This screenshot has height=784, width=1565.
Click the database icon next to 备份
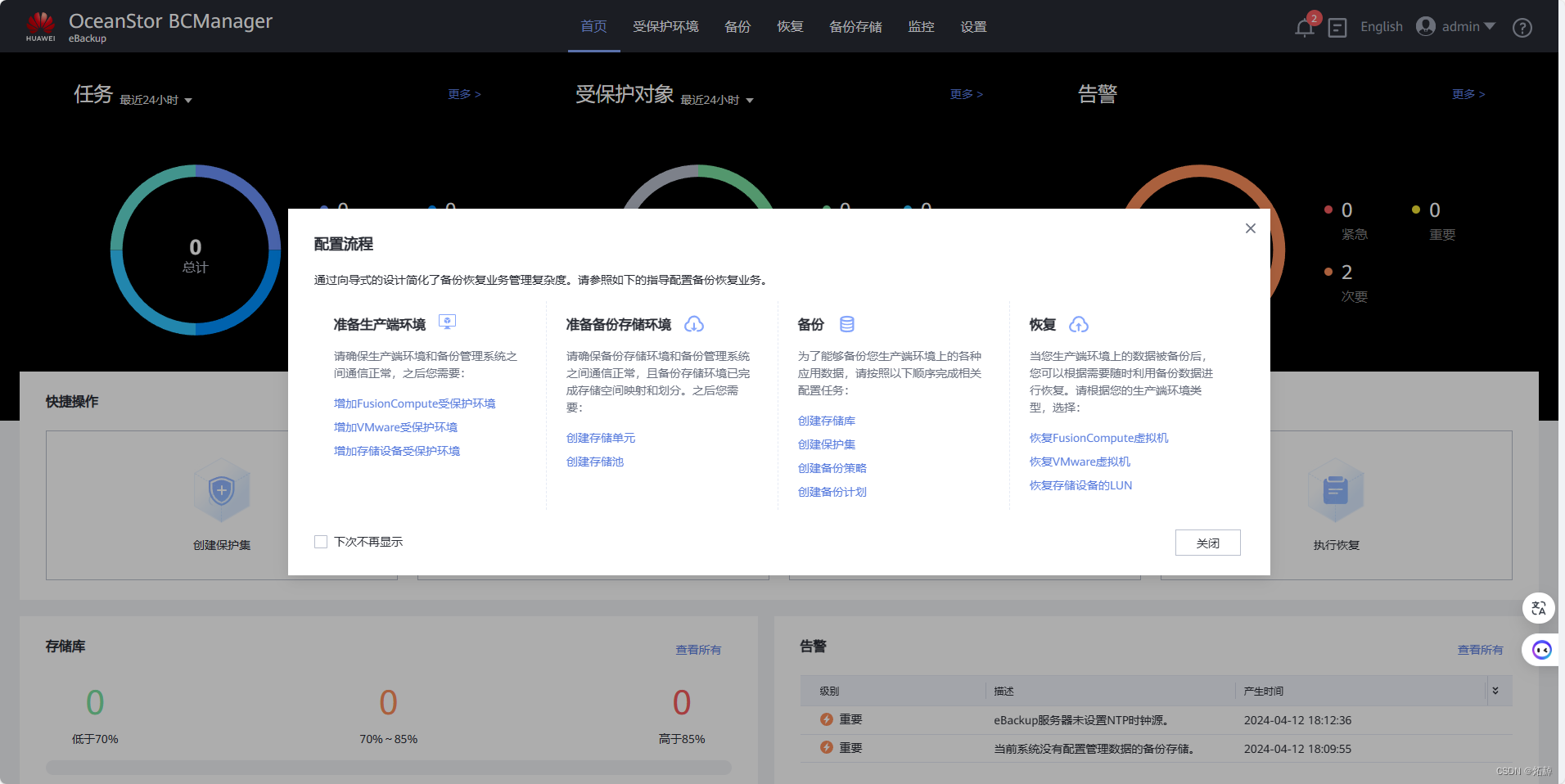(847, 323)
